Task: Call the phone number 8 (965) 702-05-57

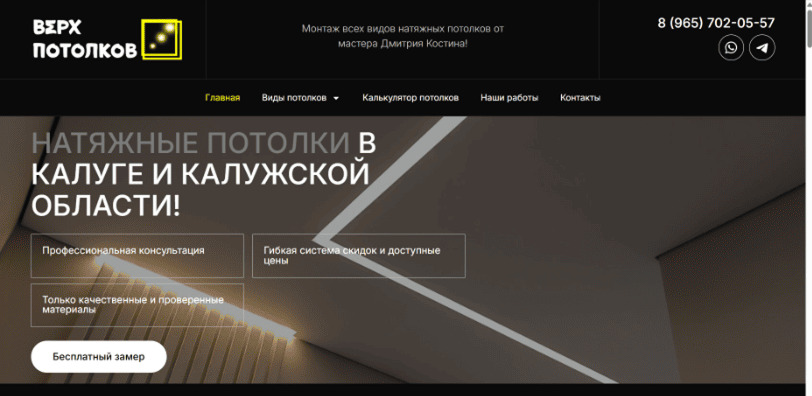Action: coord(716,23)
